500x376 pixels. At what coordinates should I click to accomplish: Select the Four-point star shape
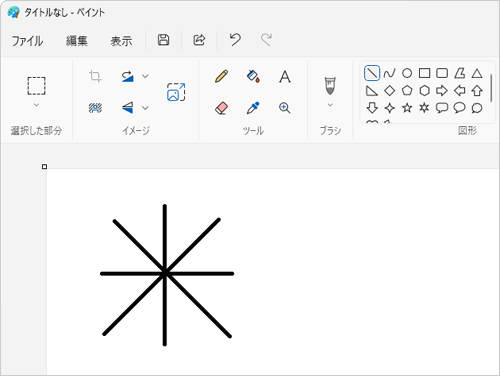[389, 108]
